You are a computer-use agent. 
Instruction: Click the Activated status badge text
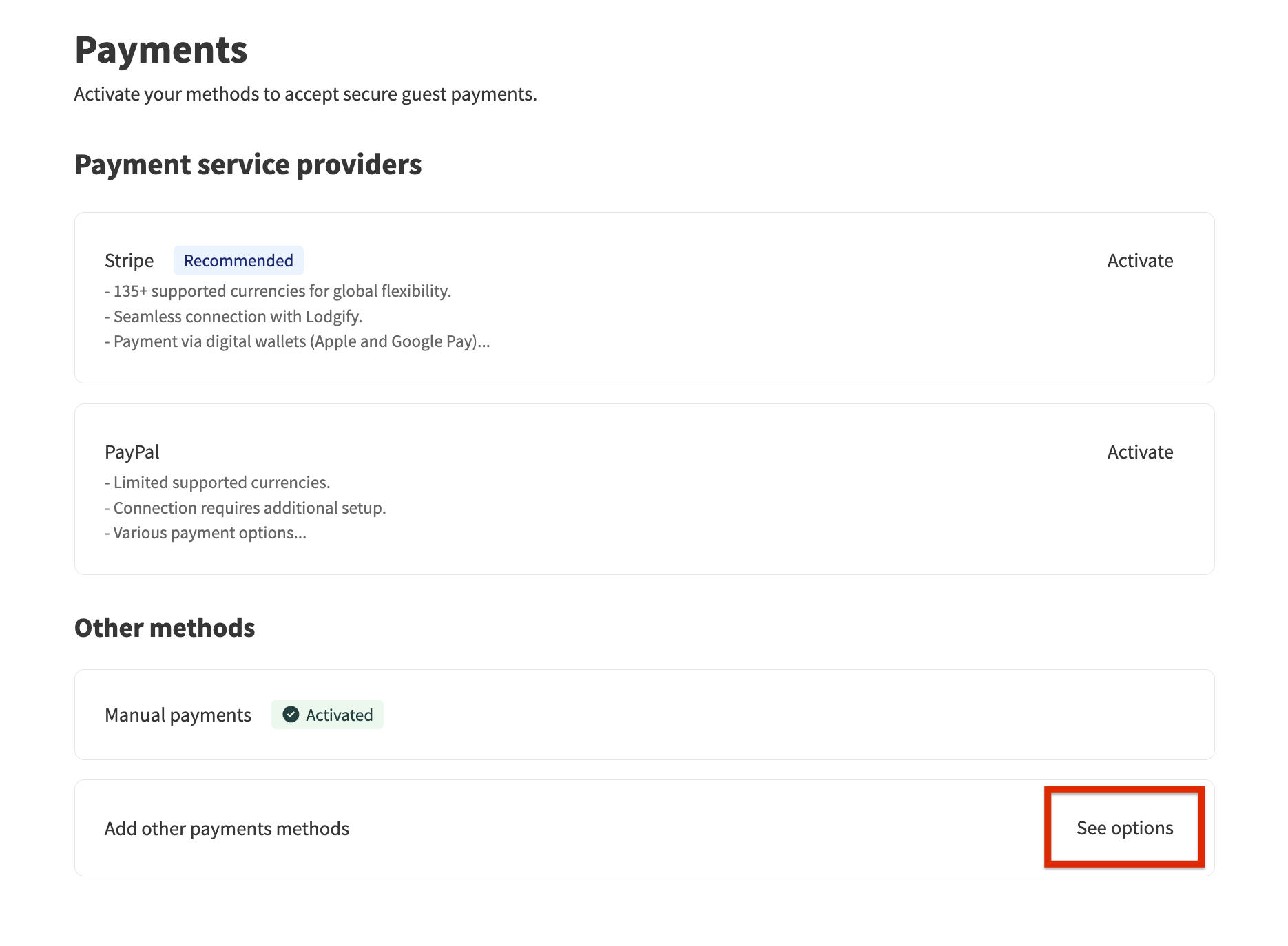coord(339,715)
